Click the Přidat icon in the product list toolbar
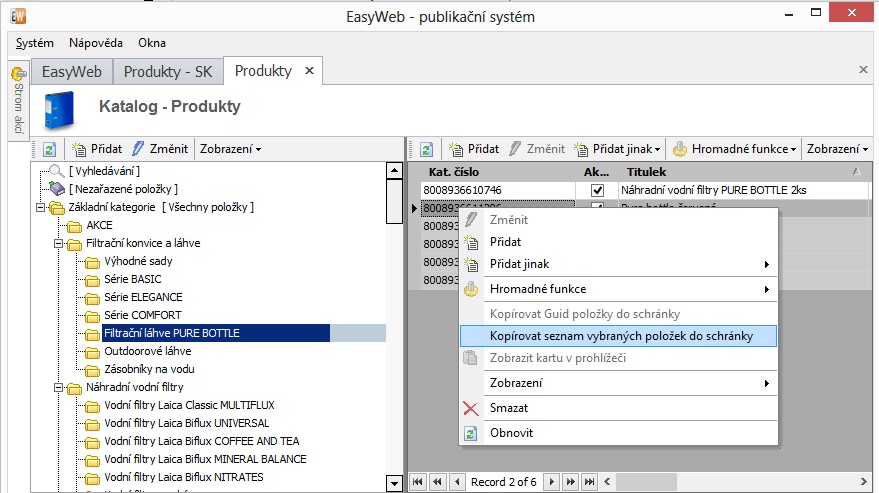Screen dimensions: 879x493 457,149
